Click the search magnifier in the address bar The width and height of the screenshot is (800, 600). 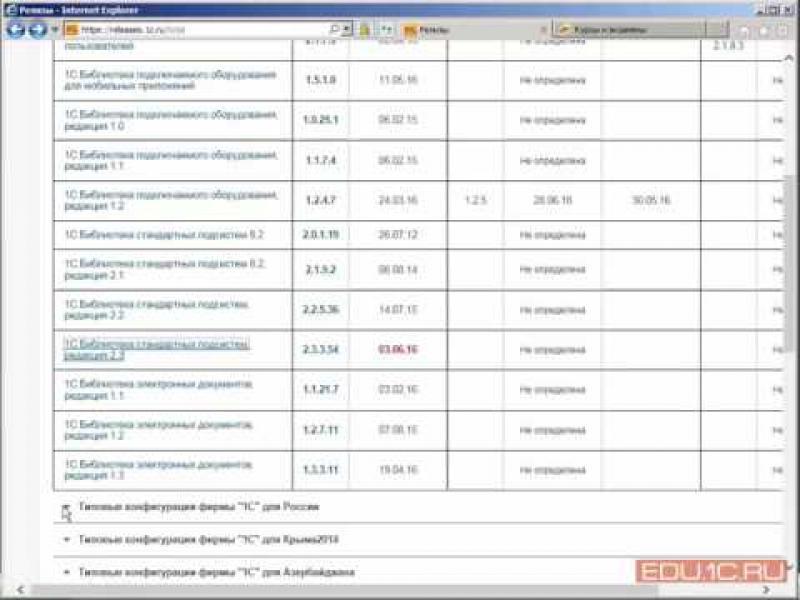click(333, 29)
